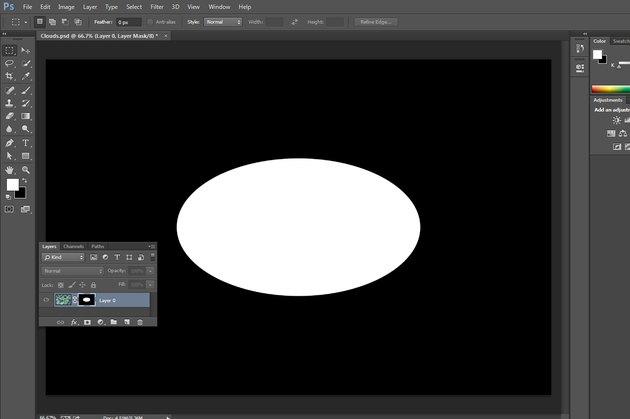Choose Intersect with selection mode
The width and height of the screenshot is (630, 419).
coord(78,22)
